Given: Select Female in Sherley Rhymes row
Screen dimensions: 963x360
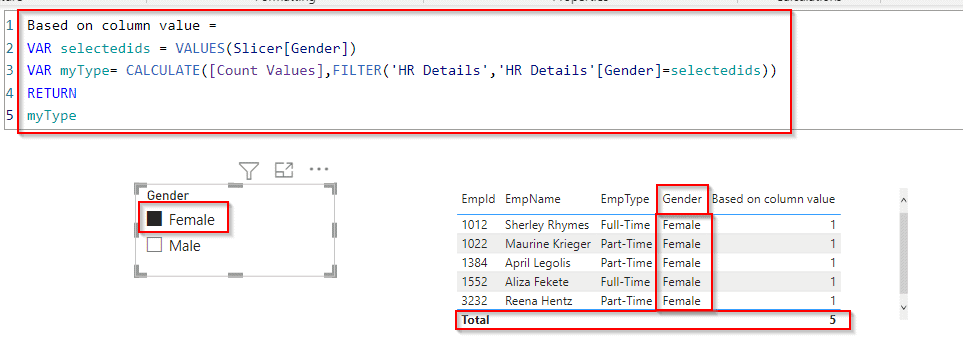Looking at the screenshot, I should pyautogui.click(x=681, y=225).
